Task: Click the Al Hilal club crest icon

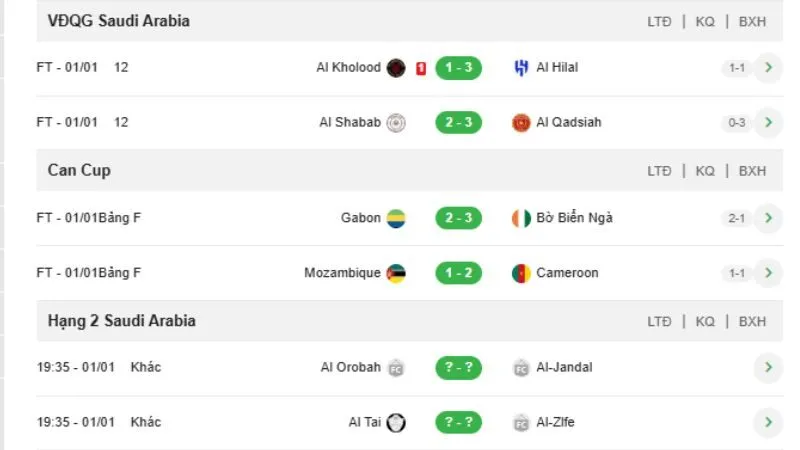Action: [x=521, y=68]
